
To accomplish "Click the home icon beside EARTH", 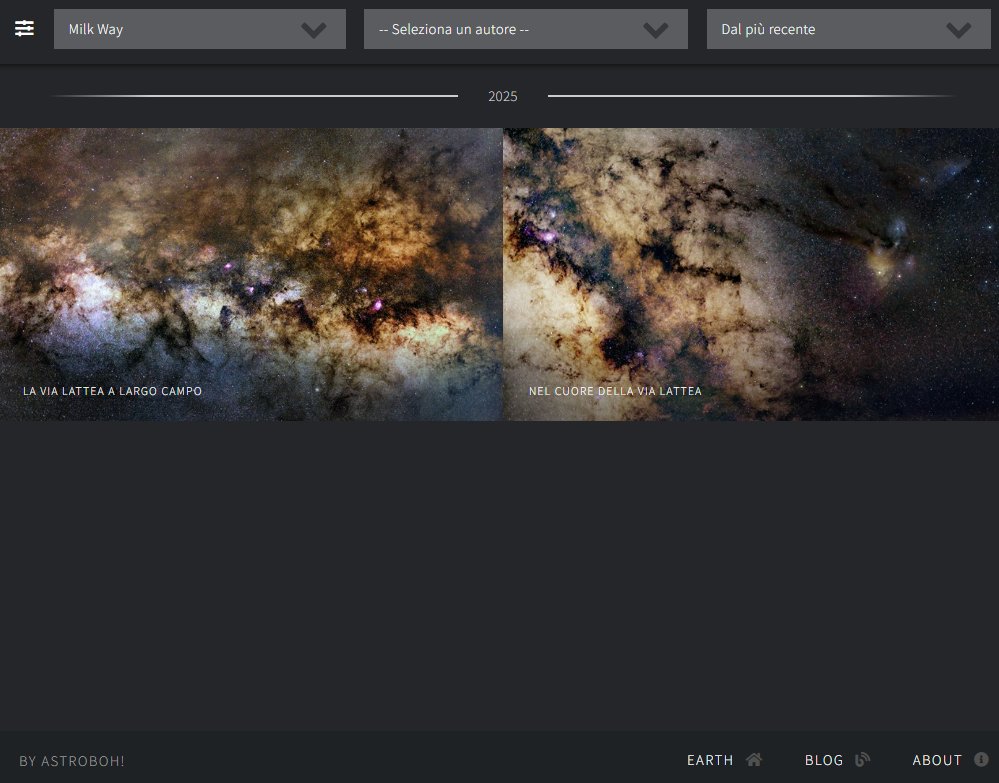I will [x=754, y=760].
